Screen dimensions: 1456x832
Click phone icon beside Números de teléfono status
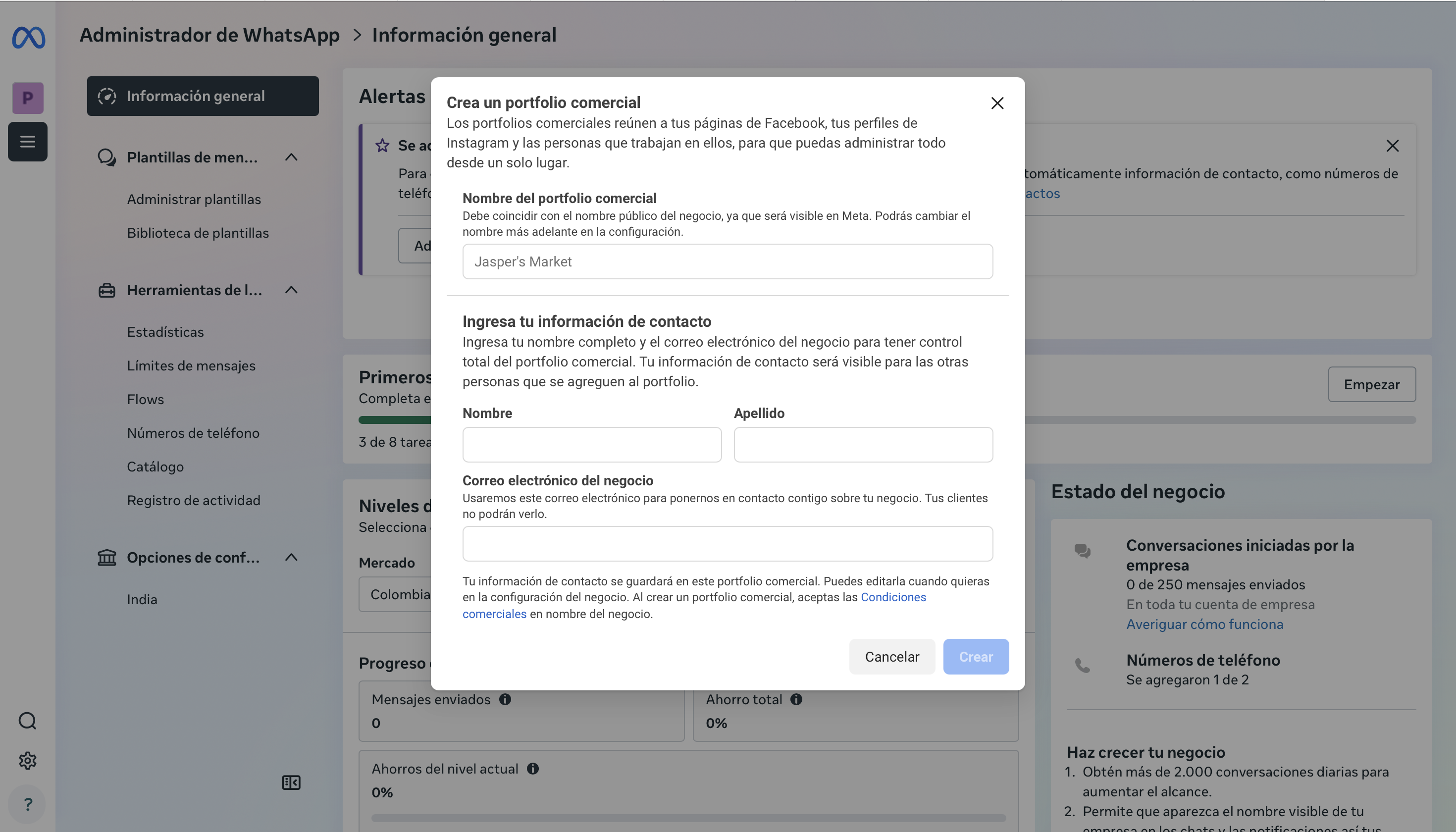1082,666
